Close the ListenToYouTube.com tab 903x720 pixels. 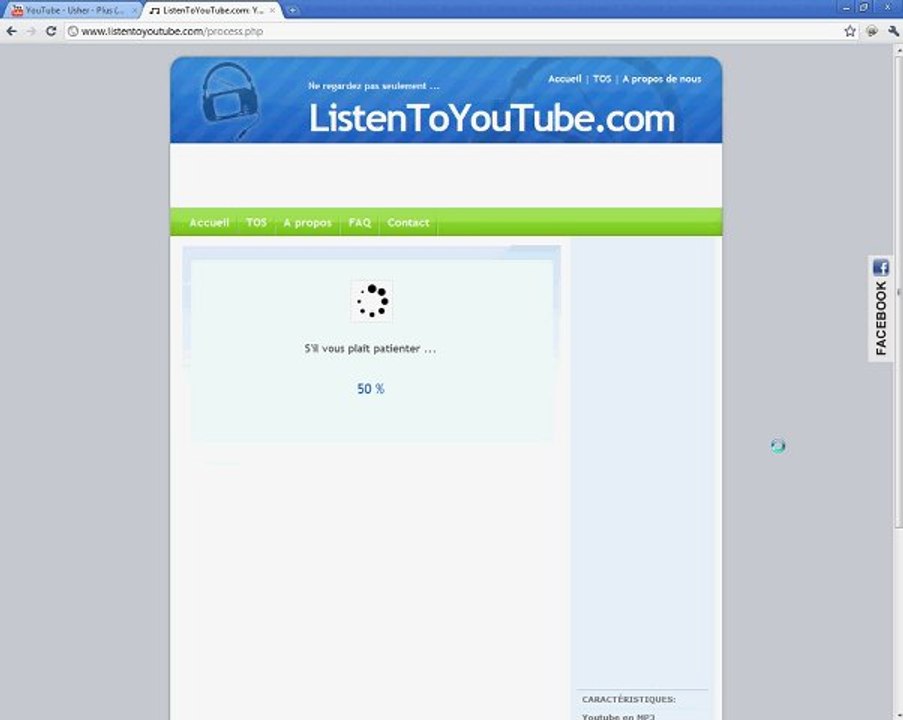272,10
